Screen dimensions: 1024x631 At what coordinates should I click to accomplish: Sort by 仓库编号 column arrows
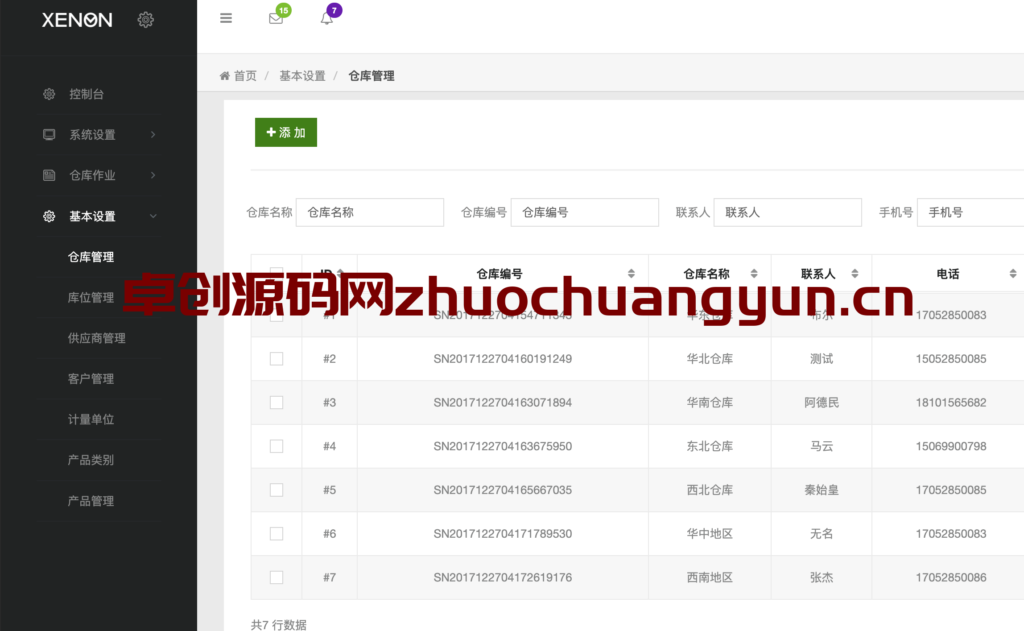631,274
